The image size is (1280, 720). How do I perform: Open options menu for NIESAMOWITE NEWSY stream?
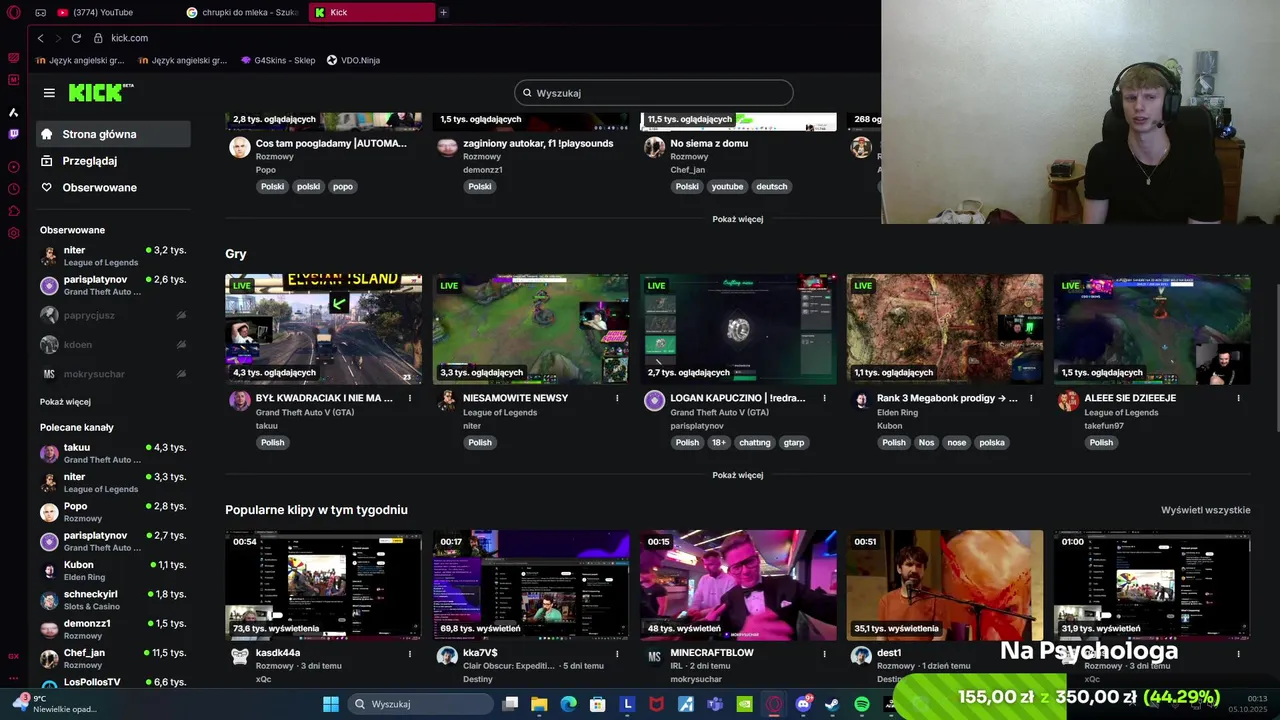click(x=617, y=398)
